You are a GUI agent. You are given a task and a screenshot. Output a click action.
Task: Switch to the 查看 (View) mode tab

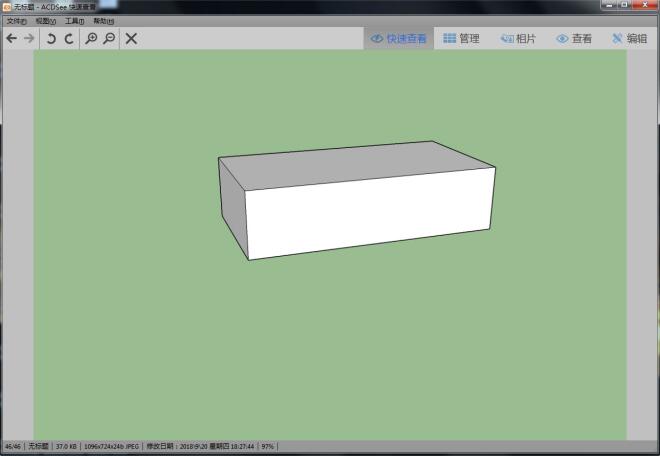point(574,39)
